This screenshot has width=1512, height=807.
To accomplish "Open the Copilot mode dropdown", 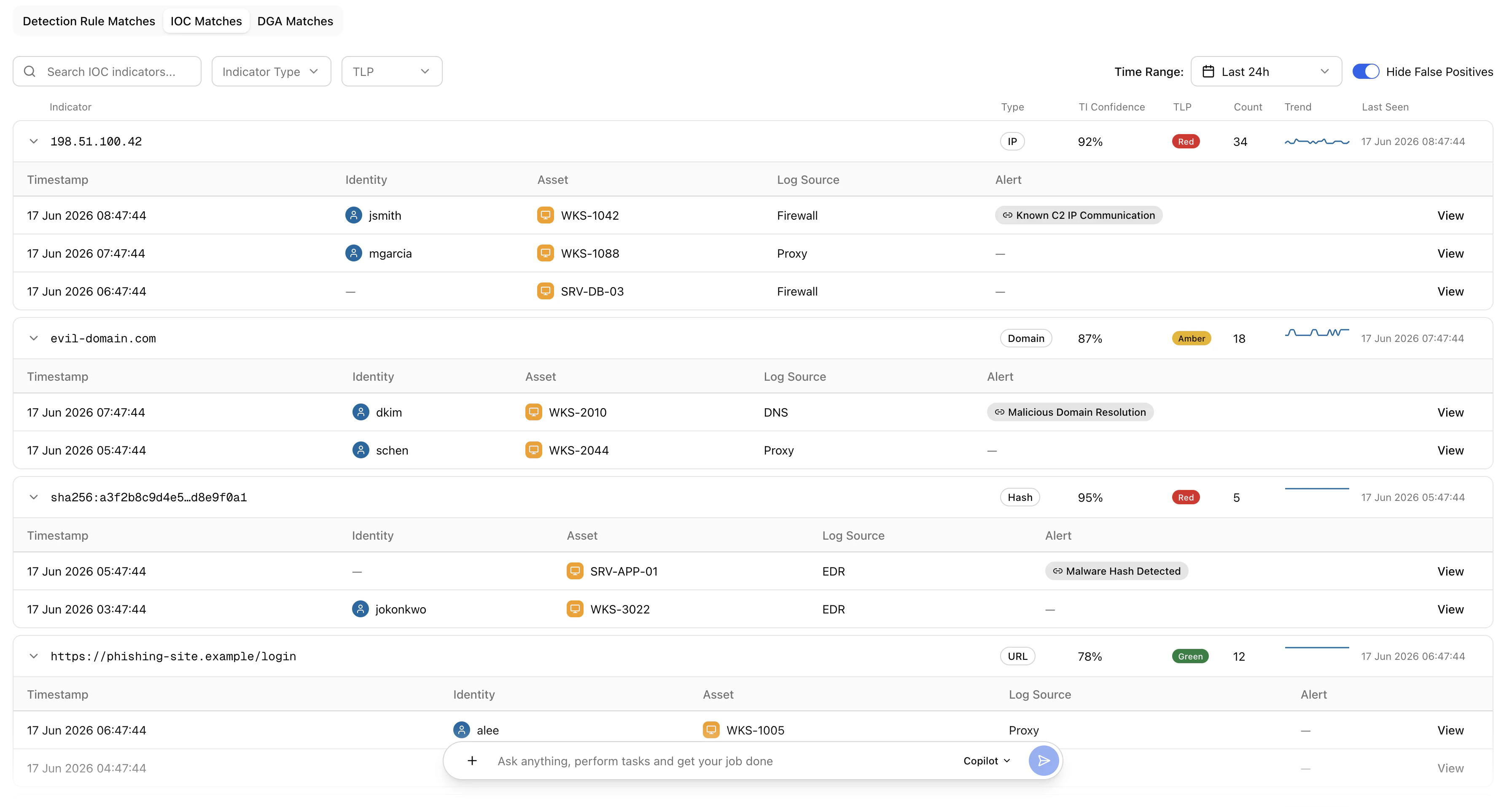I will [x=987, y=761].
